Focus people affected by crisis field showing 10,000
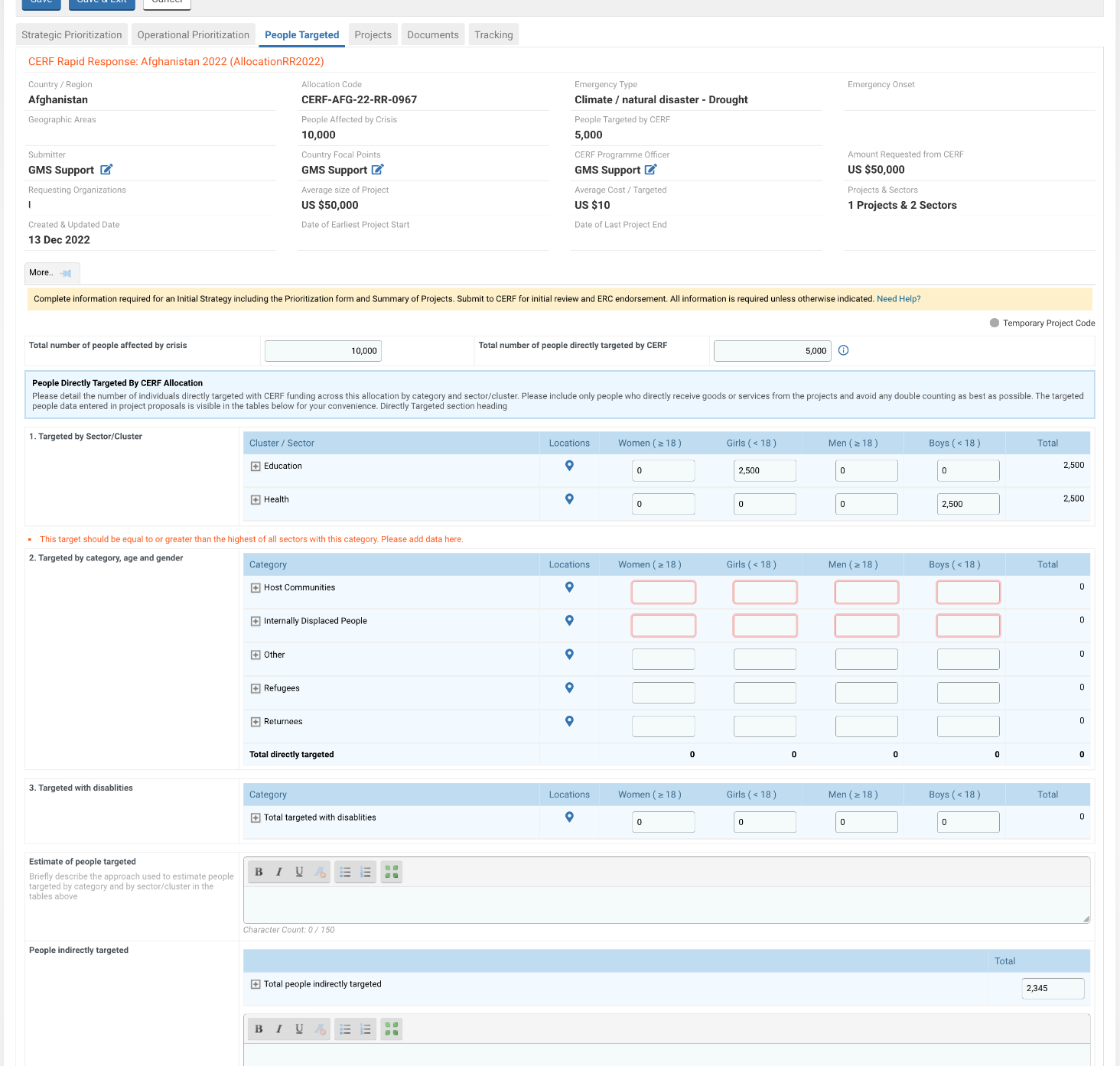This screenshot has height=1066, width=1120. (323, 351)
